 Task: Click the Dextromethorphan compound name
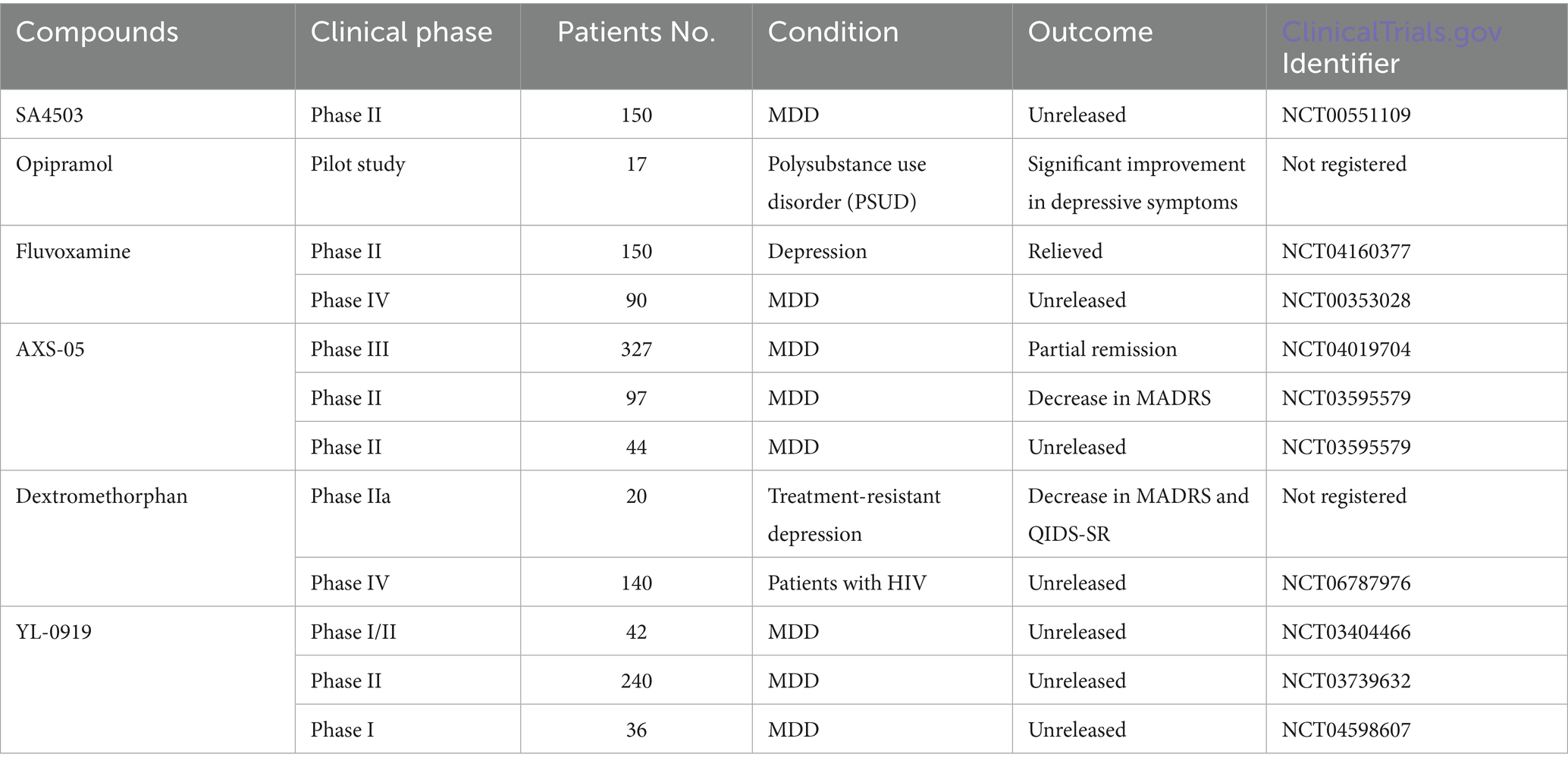(102, 497)
